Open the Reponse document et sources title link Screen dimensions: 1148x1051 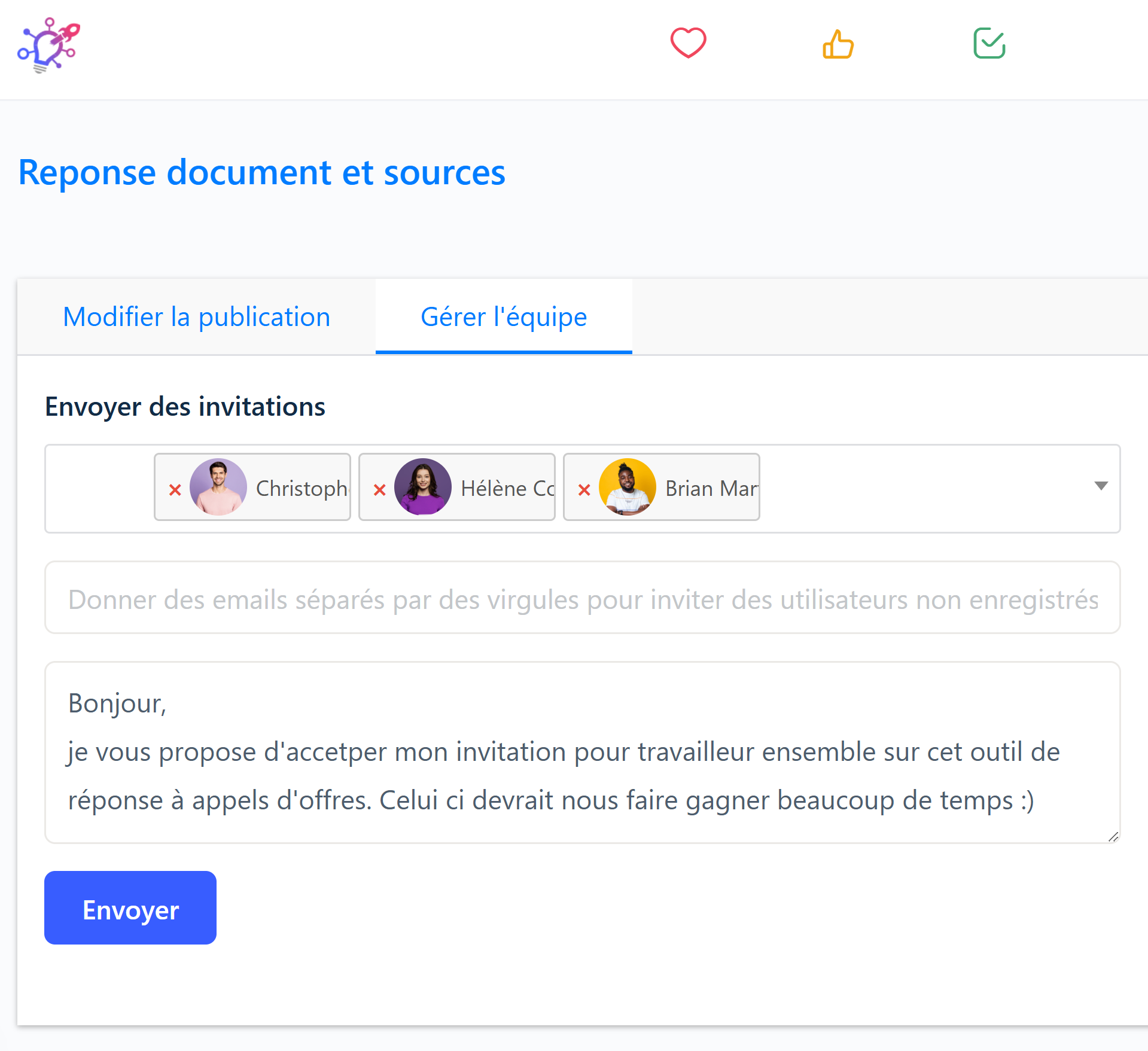click(261, 172)
